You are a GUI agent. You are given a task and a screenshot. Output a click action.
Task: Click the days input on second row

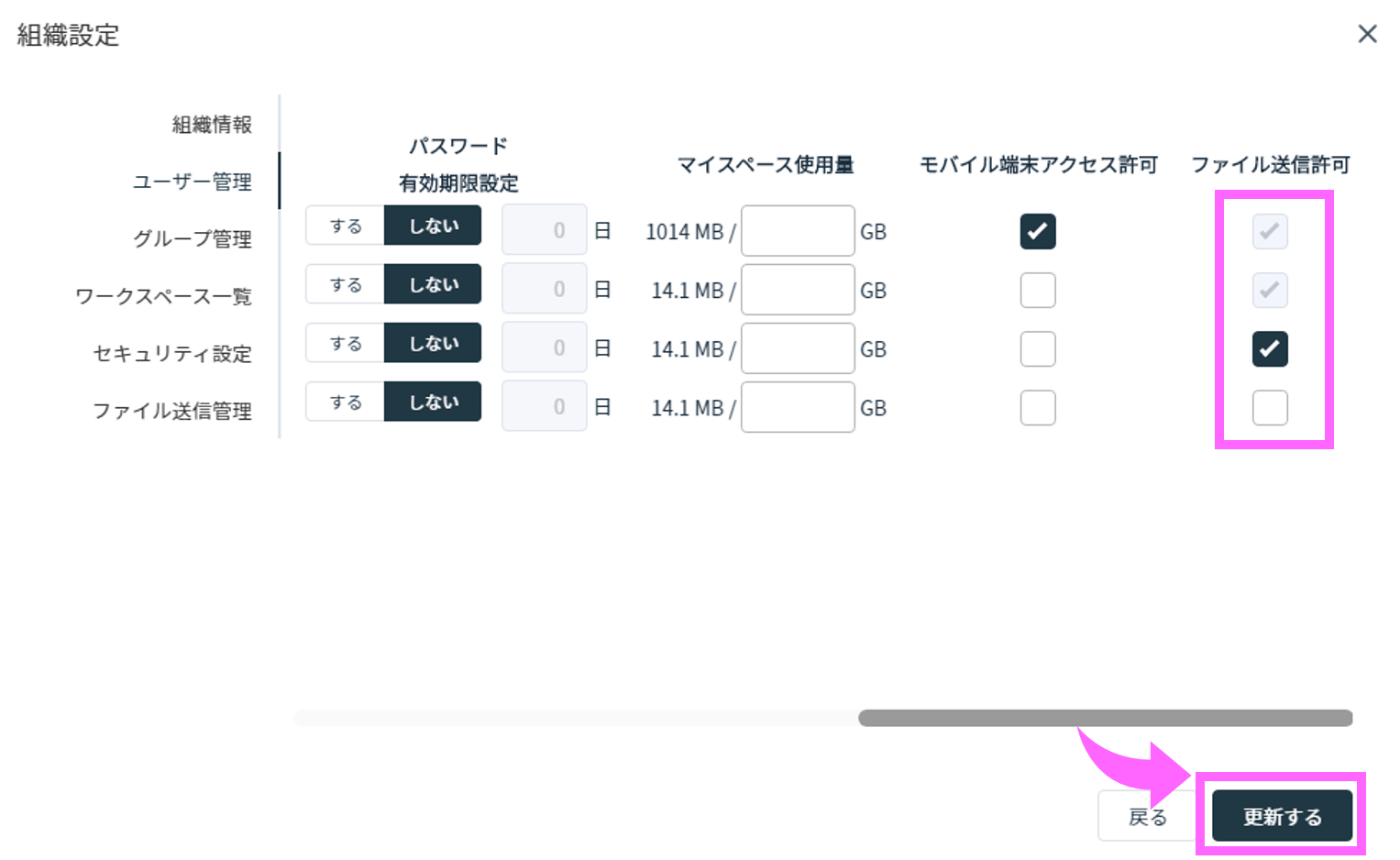click(x=544, y=287)
